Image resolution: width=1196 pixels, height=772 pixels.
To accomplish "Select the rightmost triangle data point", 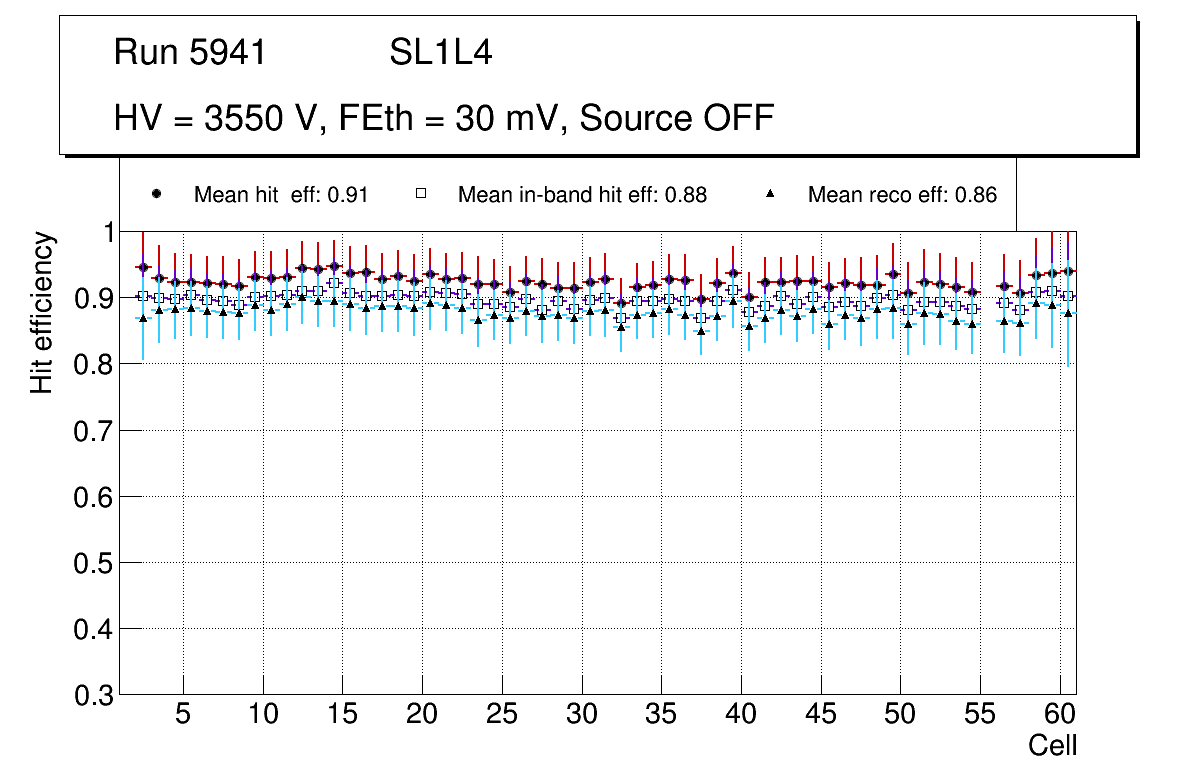I will click(1069, 313).
